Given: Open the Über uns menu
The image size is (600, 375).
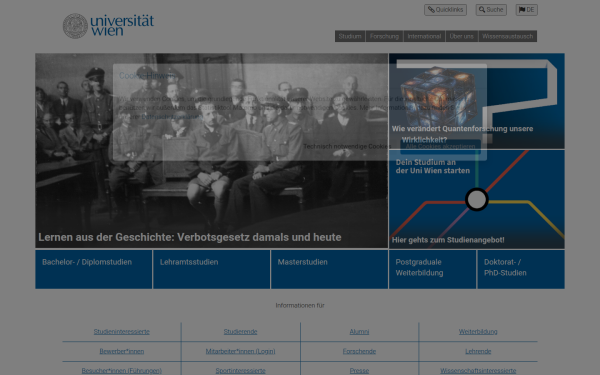Looking at the screenshot, I should [x=461, y=36].
